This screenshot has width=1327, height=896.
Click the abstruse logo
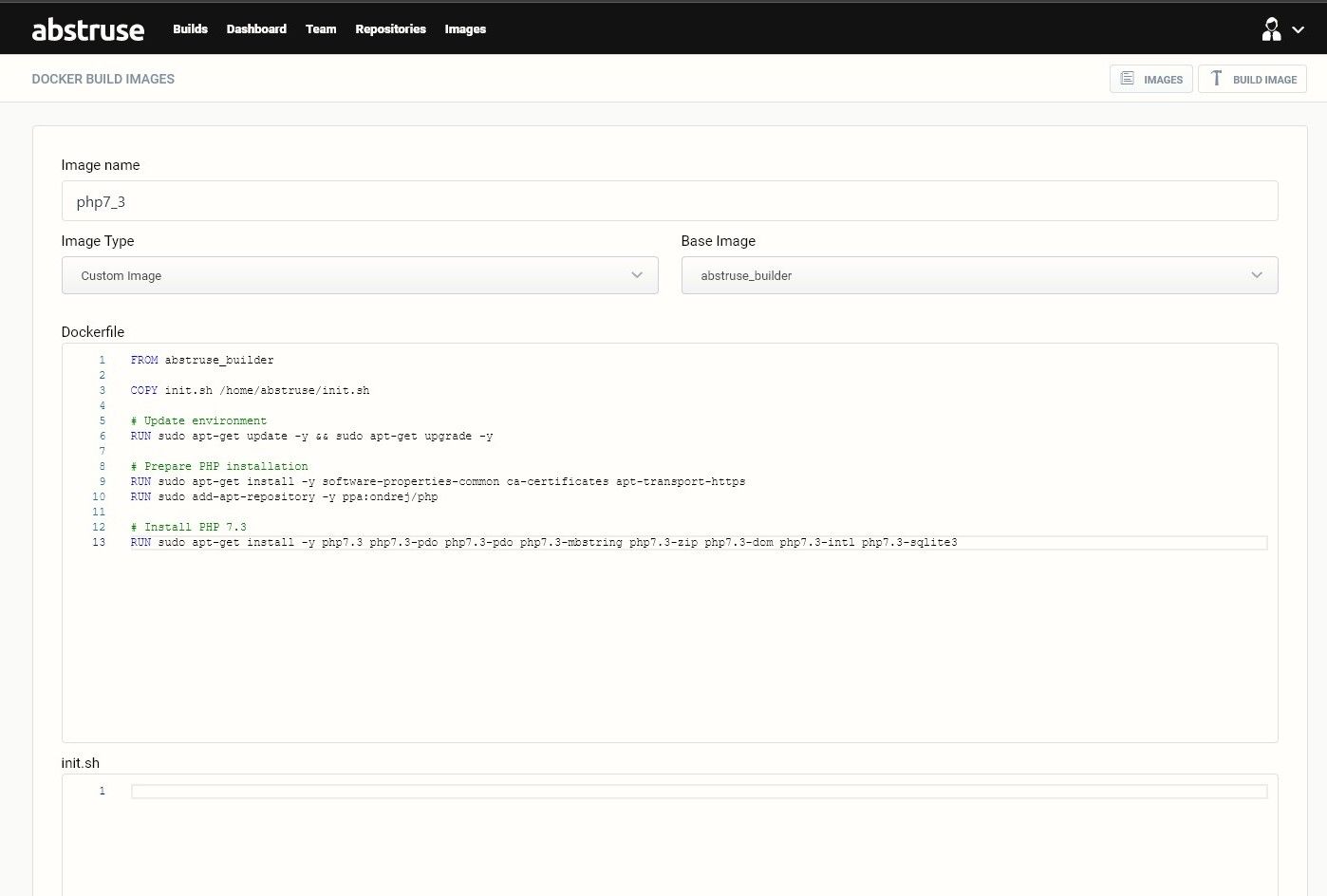click(88, 29)
